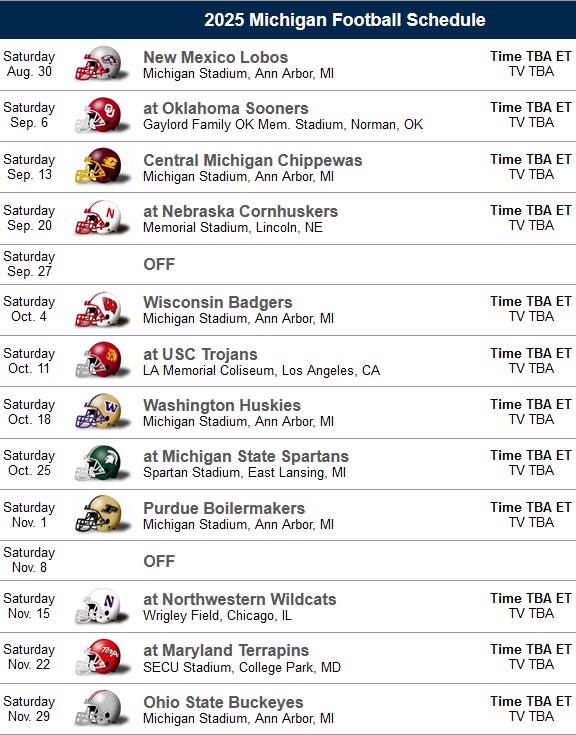Click the Oklahoma Sooners helmet icon
Image resolution: width=576 pixels, height=735 pixels.
102,115
